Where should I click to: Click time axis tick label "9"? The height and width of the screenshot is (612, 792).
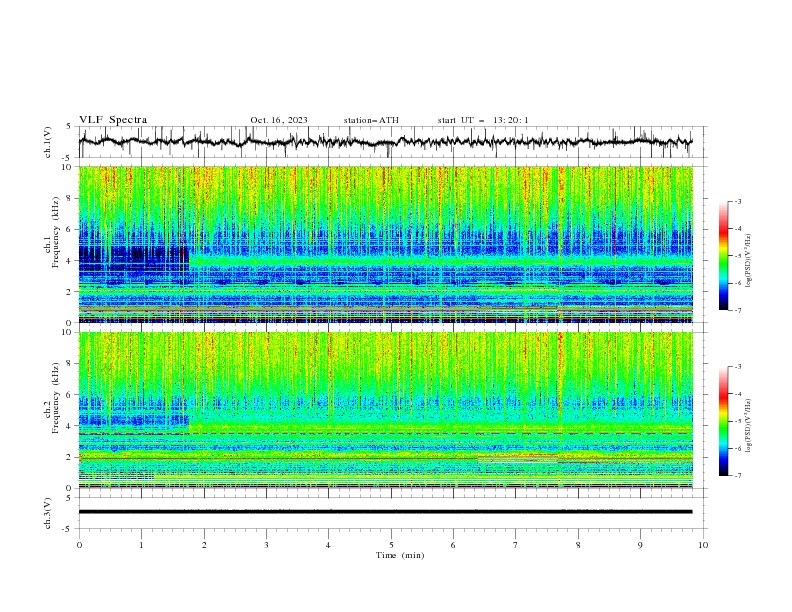640,545
